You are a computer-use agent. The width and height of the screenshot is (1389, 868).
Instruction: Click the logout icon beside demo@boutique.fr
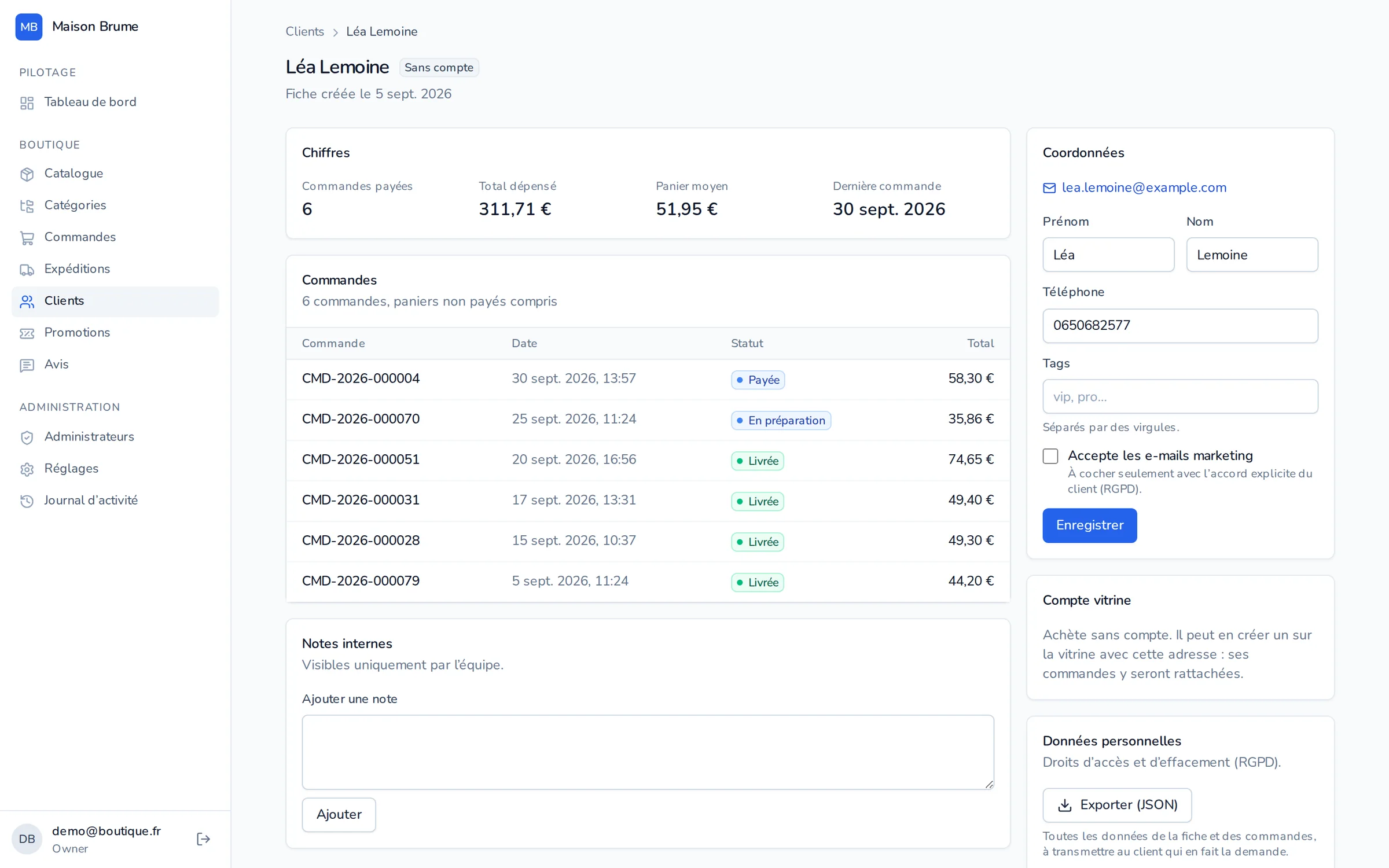point(203,839)
